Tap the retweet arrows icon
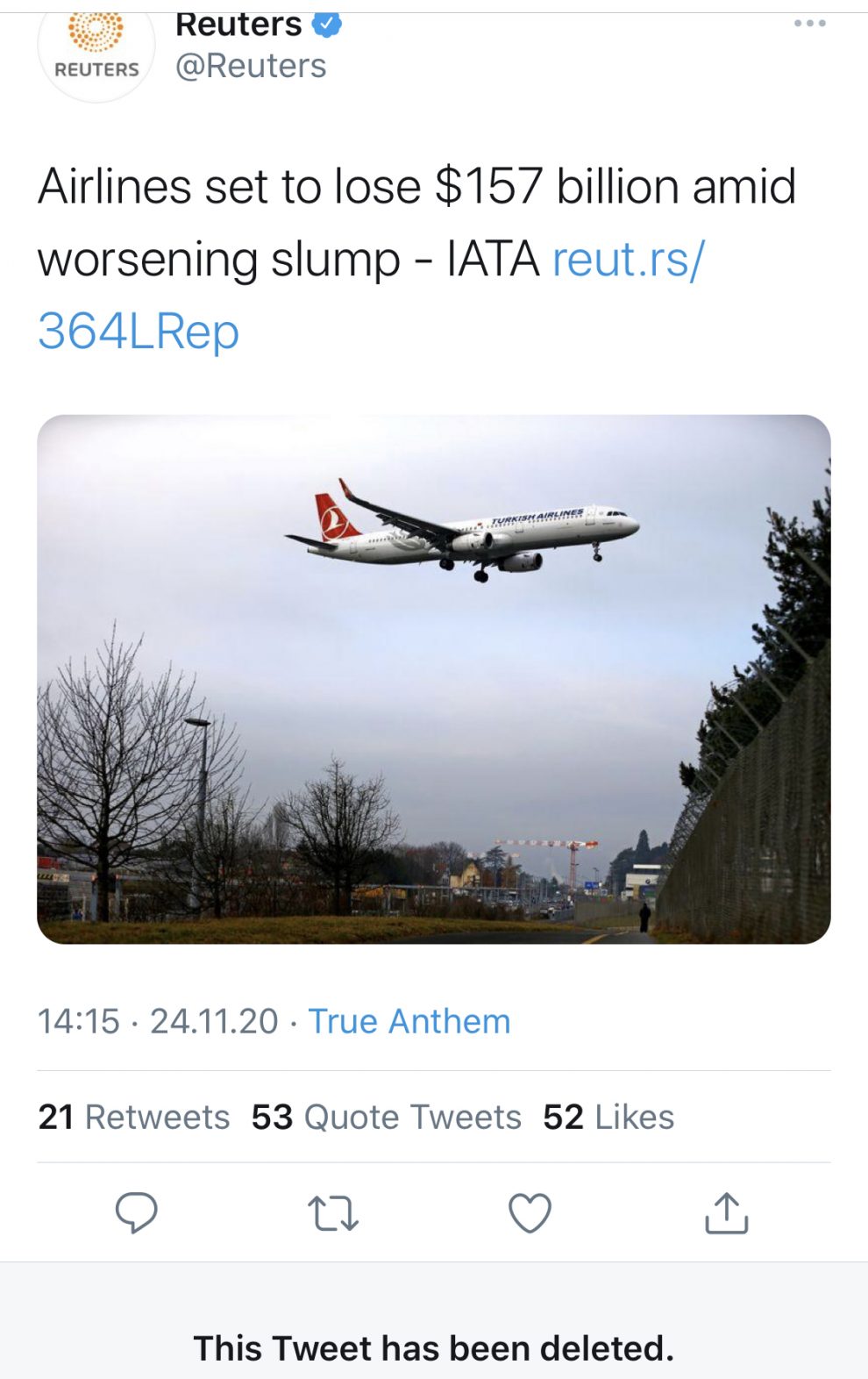The image size is (868, 1379). [x=333, y=1213]
